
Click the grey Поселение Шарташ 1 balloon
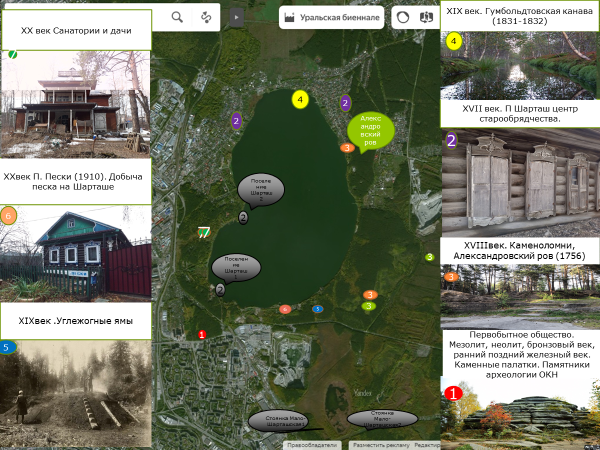236,267
